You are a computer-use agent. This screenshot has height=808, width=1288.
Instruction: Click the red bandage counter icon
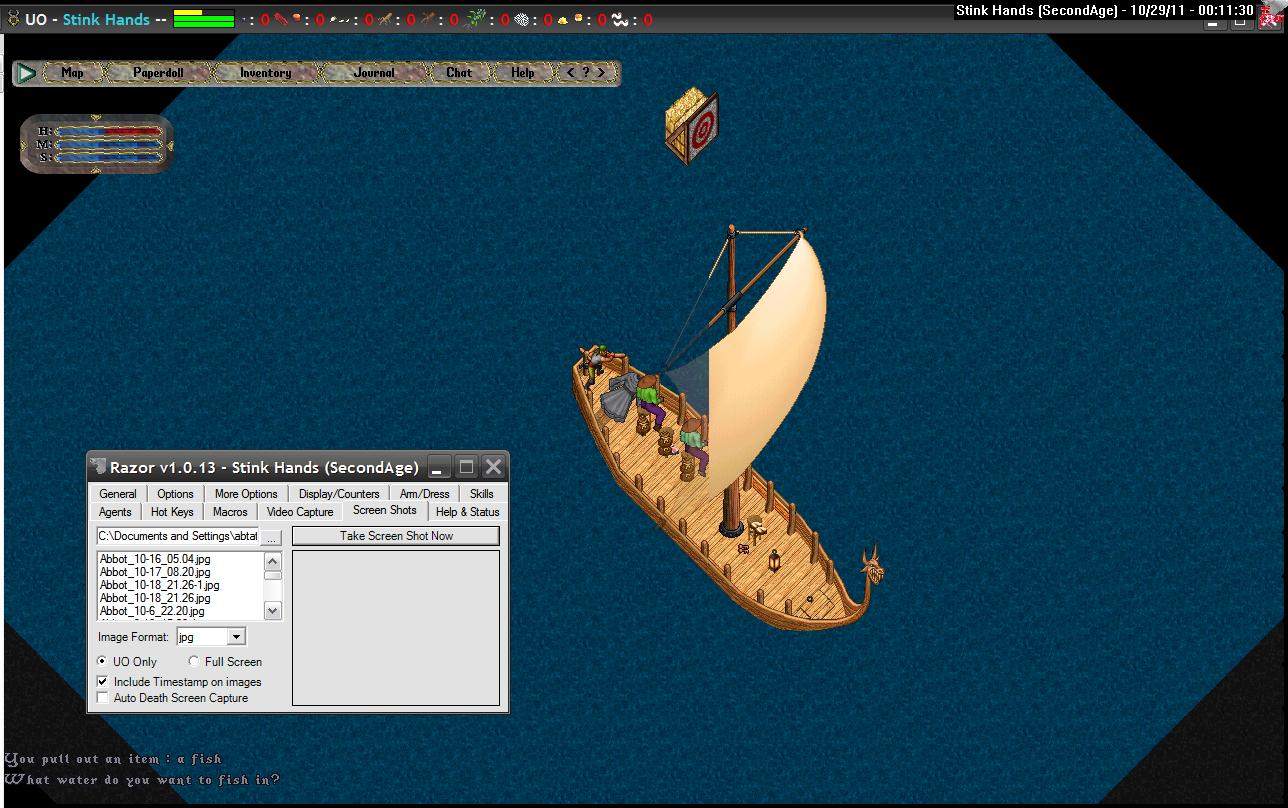(281, 19)
